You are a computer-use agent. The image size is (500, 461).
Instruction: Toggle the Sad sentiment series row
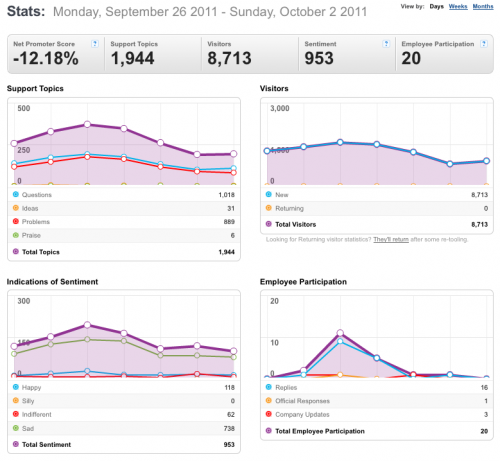pyautogui.click(x=124, y=428)
